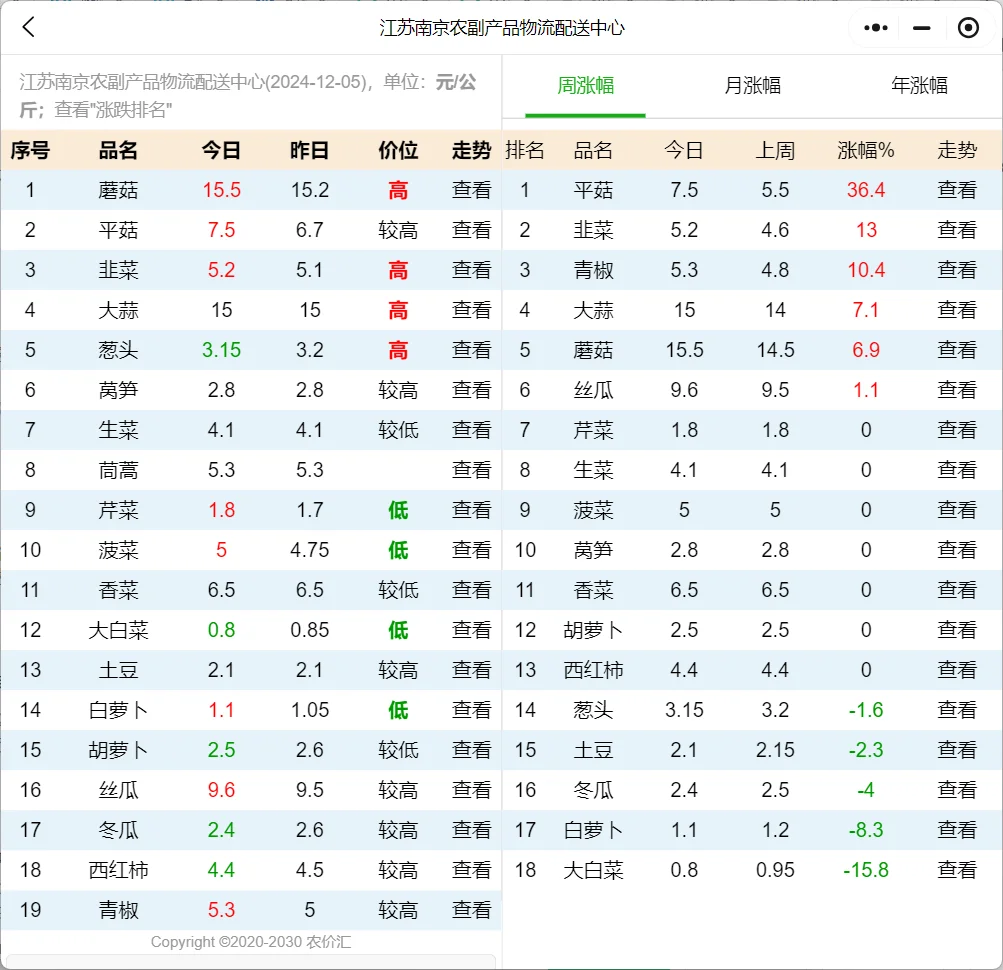
Task: Switch to the 月涨幅 tab
Action: [752, 85]
